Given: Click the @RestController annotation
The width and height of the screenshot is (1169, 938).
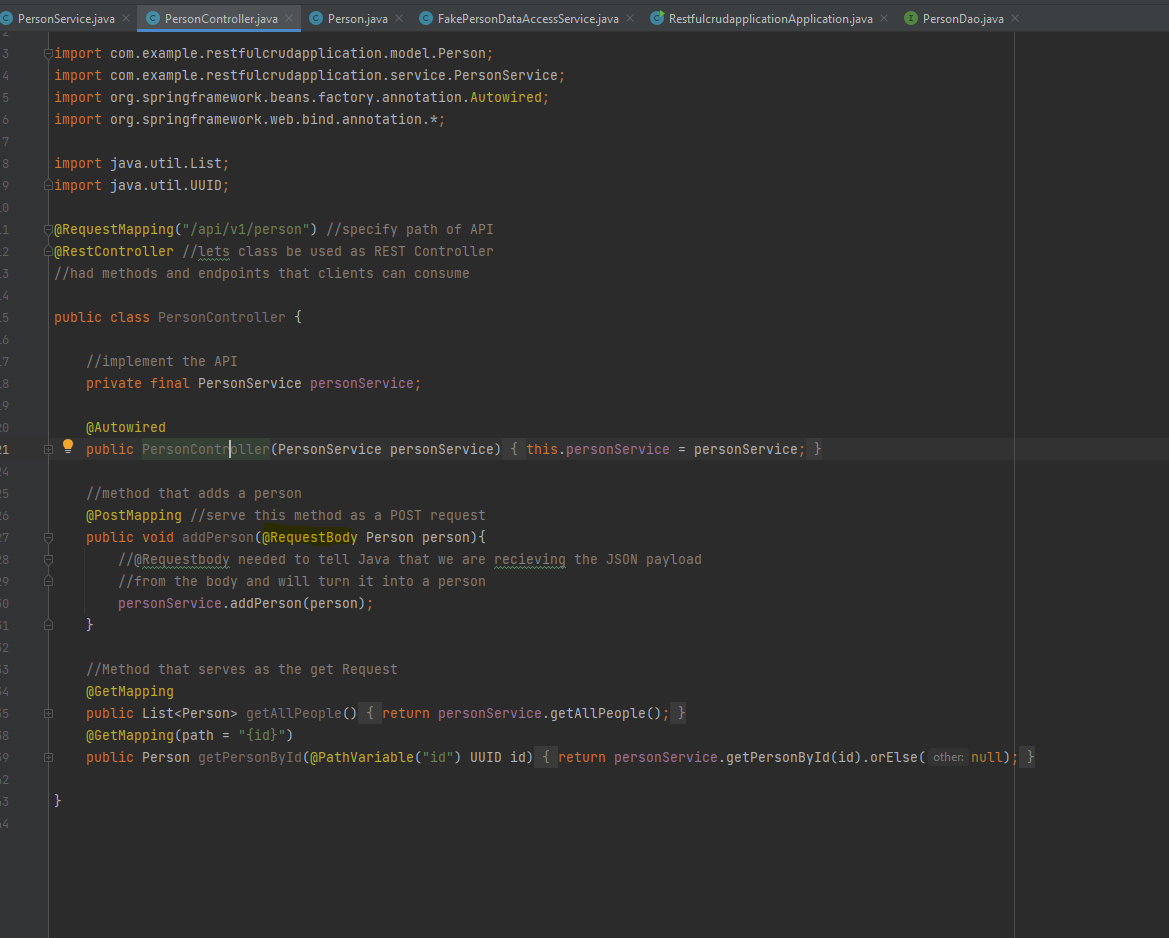Looking at the screenshot, I should [113, 251].
